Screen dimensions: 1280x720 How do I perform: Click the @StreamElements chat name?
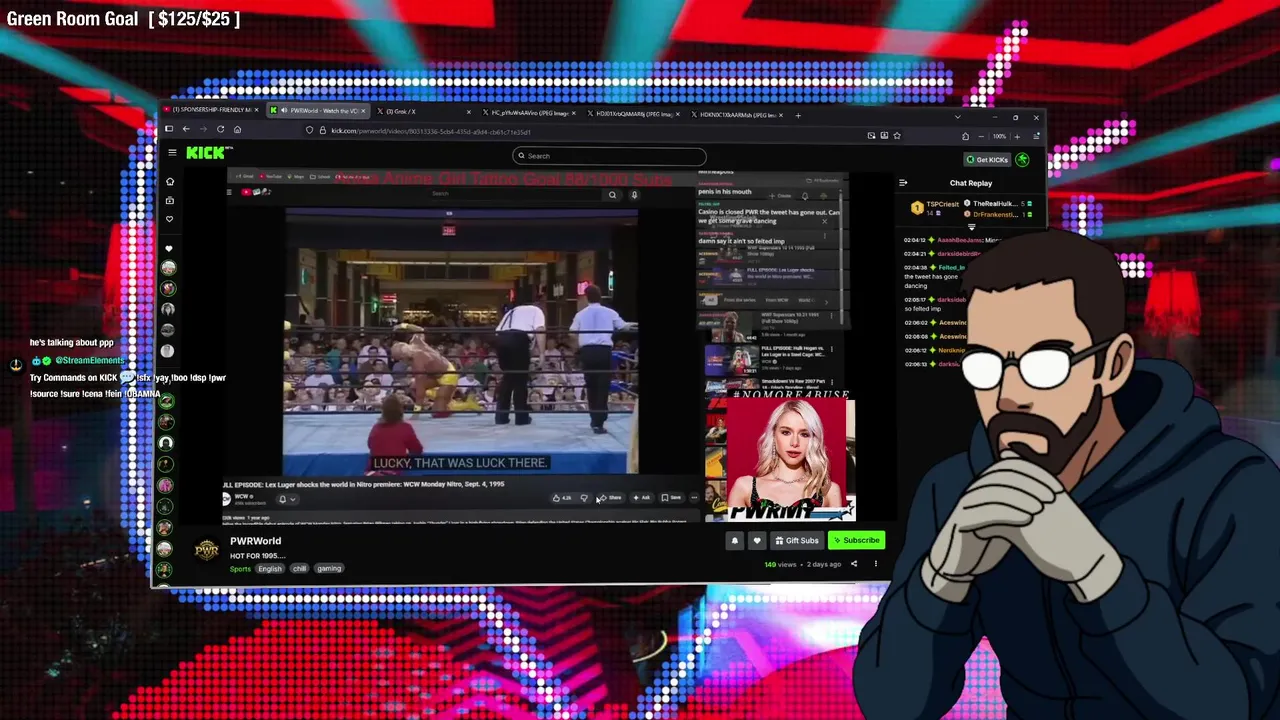point(89,360)
